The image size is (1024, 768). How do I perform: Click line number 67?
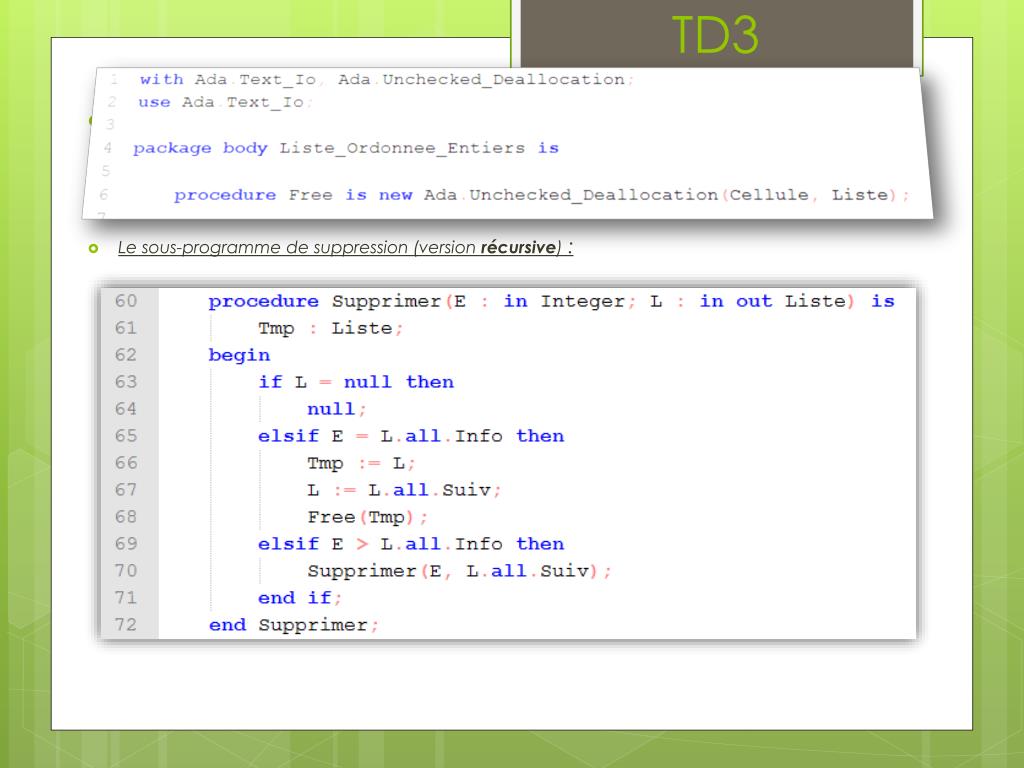coord(125,490)
